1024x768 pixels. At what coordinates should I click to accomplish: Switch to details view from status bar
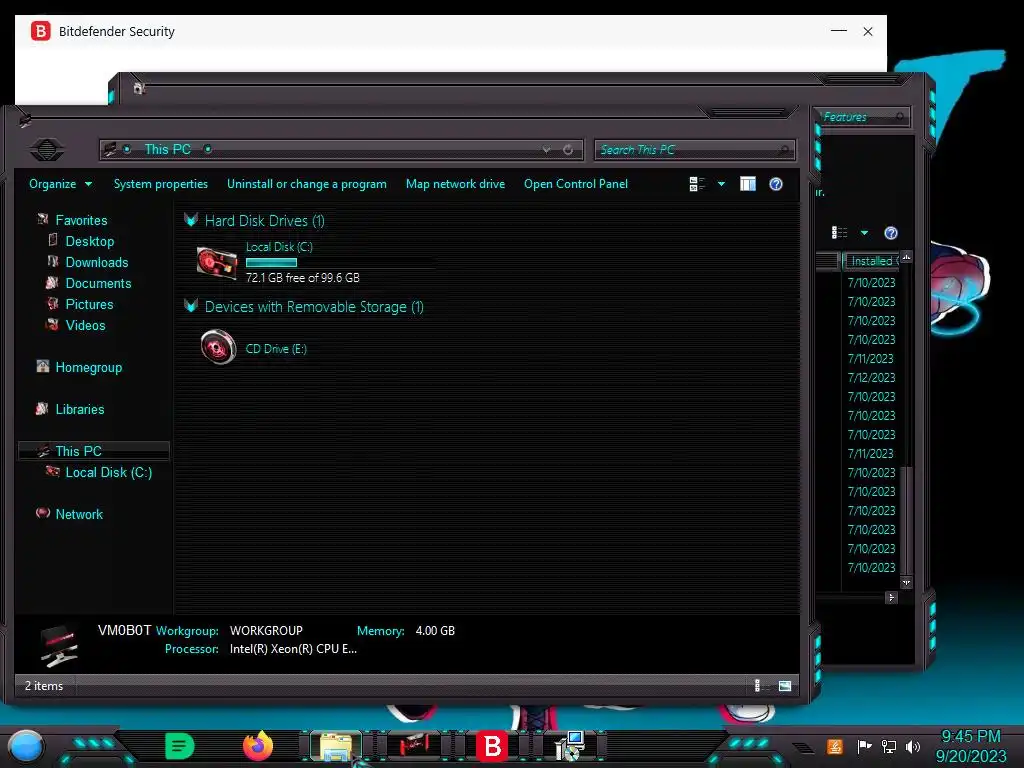pyautogui.click(x=761, y=686)
